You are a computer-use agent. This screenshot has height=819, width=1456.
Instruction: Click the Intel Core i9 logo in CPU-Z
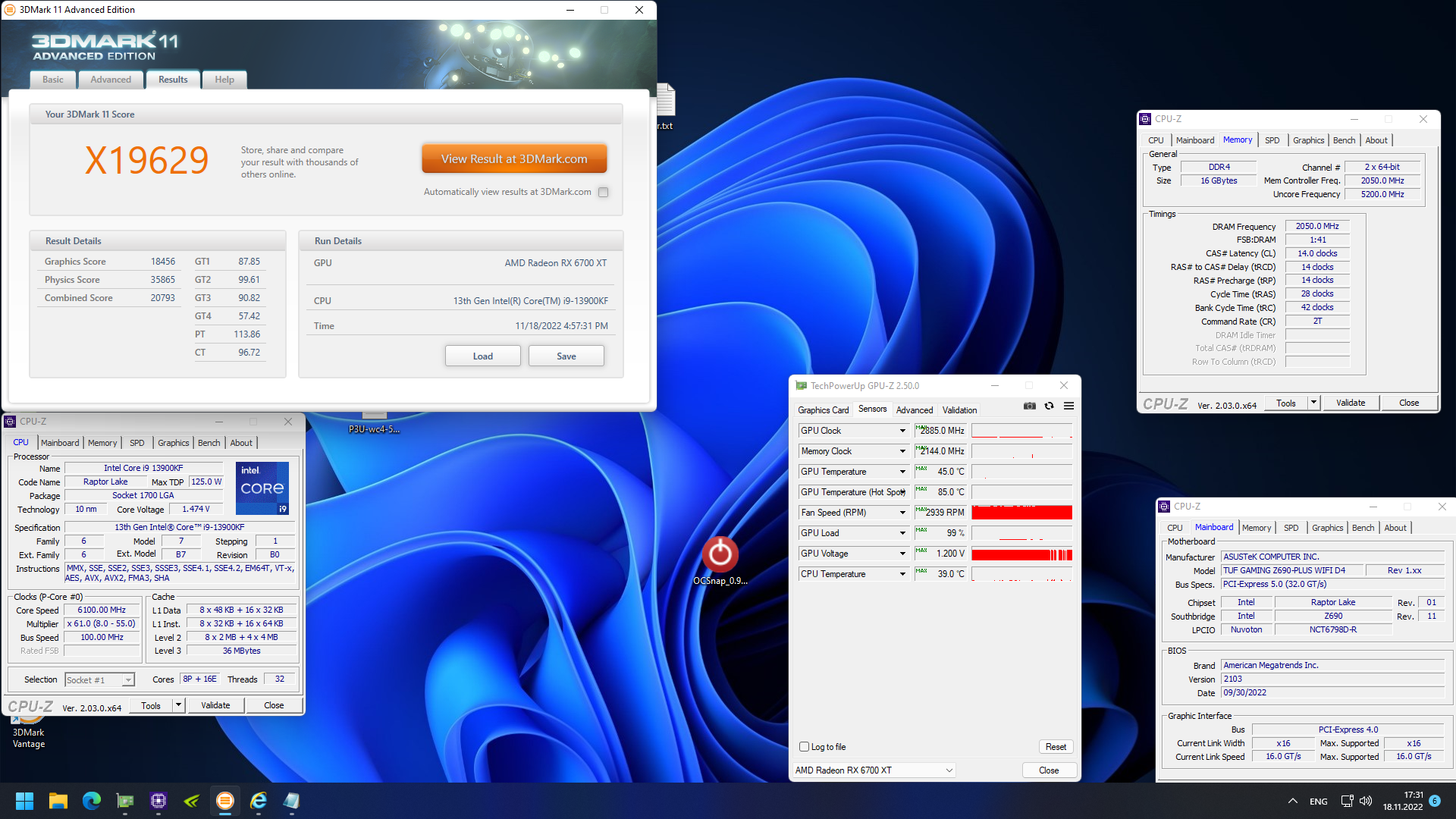(x=262, y=488)
